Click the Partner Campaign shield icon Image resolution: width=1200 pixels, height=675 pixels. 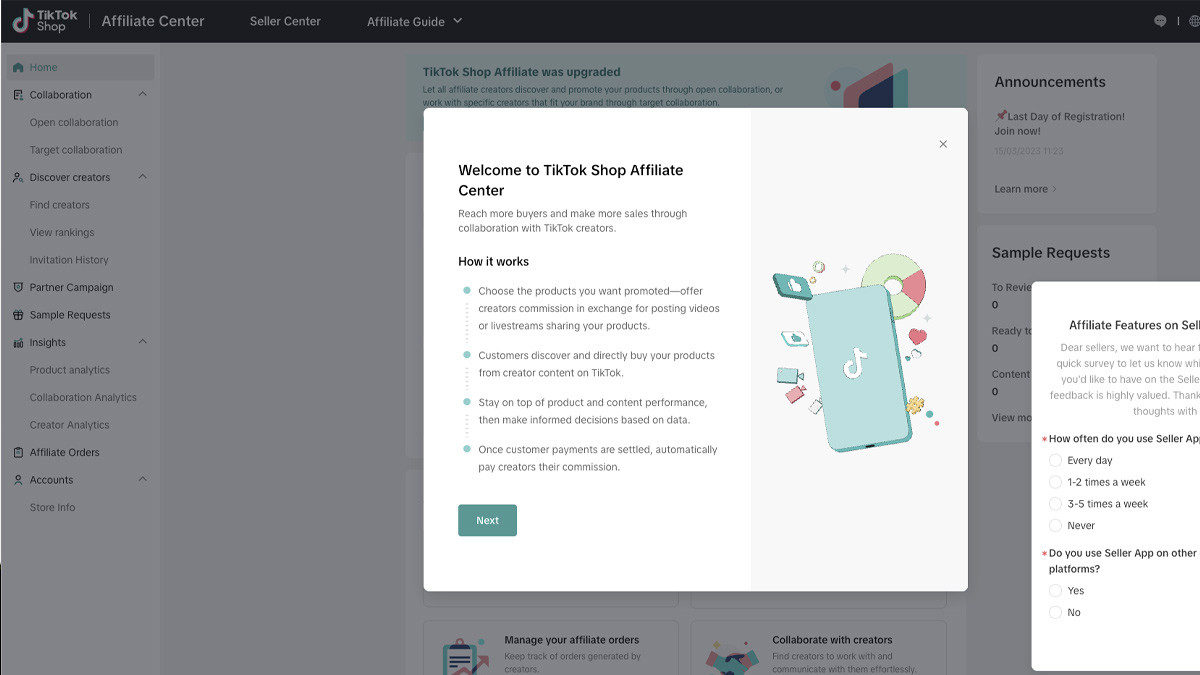tap(18, 288)
